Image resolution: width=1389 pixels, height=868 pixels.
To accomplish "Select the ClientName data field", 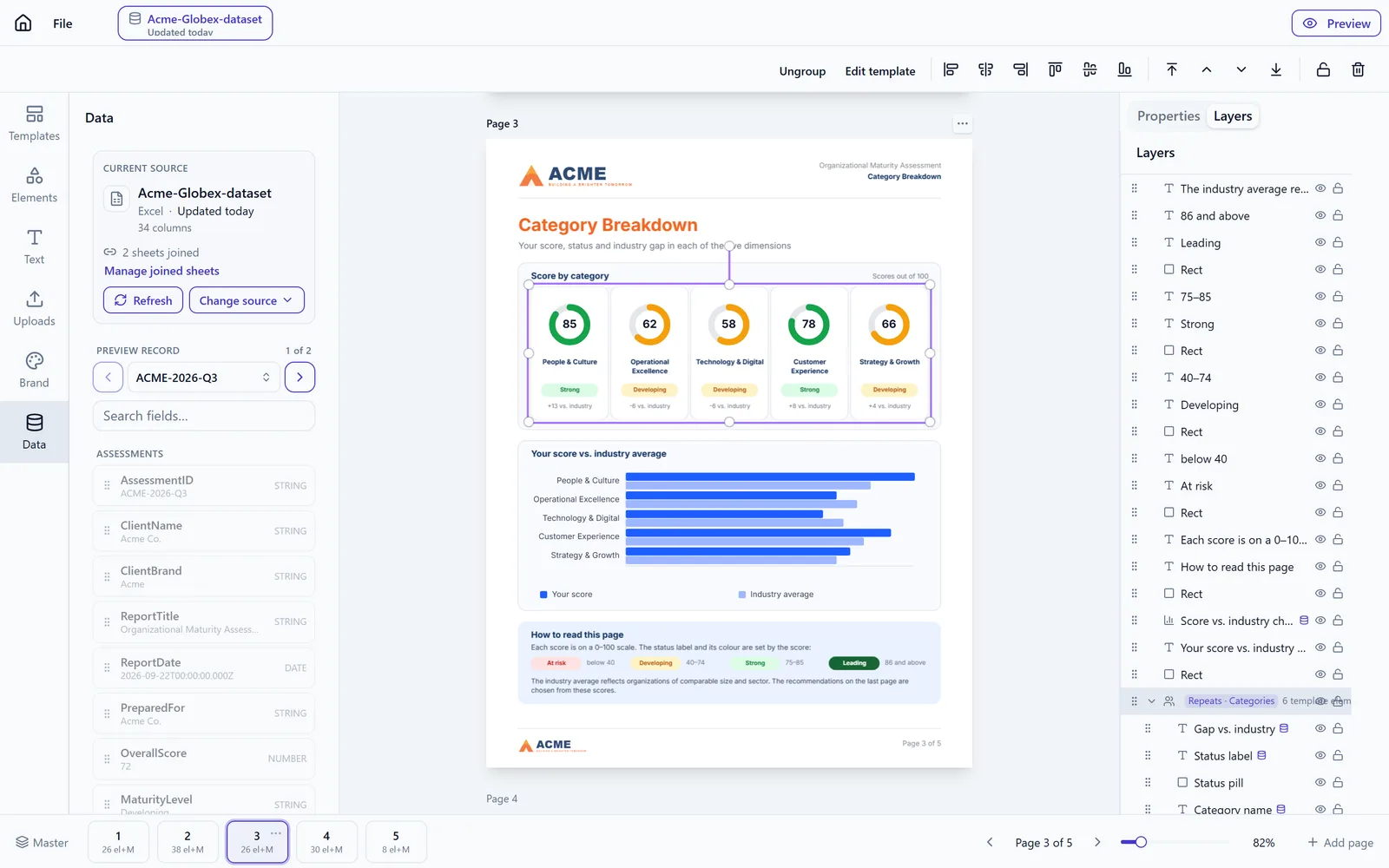I will point(204,531).
